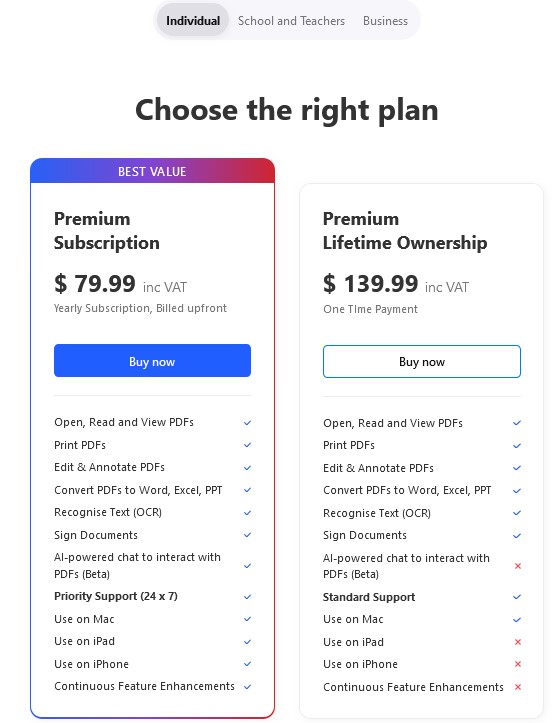Click red X for Lifetime Continuous Feature Enhancements
The height and width of the screenshot is (723, 552).
click(517, 687)
